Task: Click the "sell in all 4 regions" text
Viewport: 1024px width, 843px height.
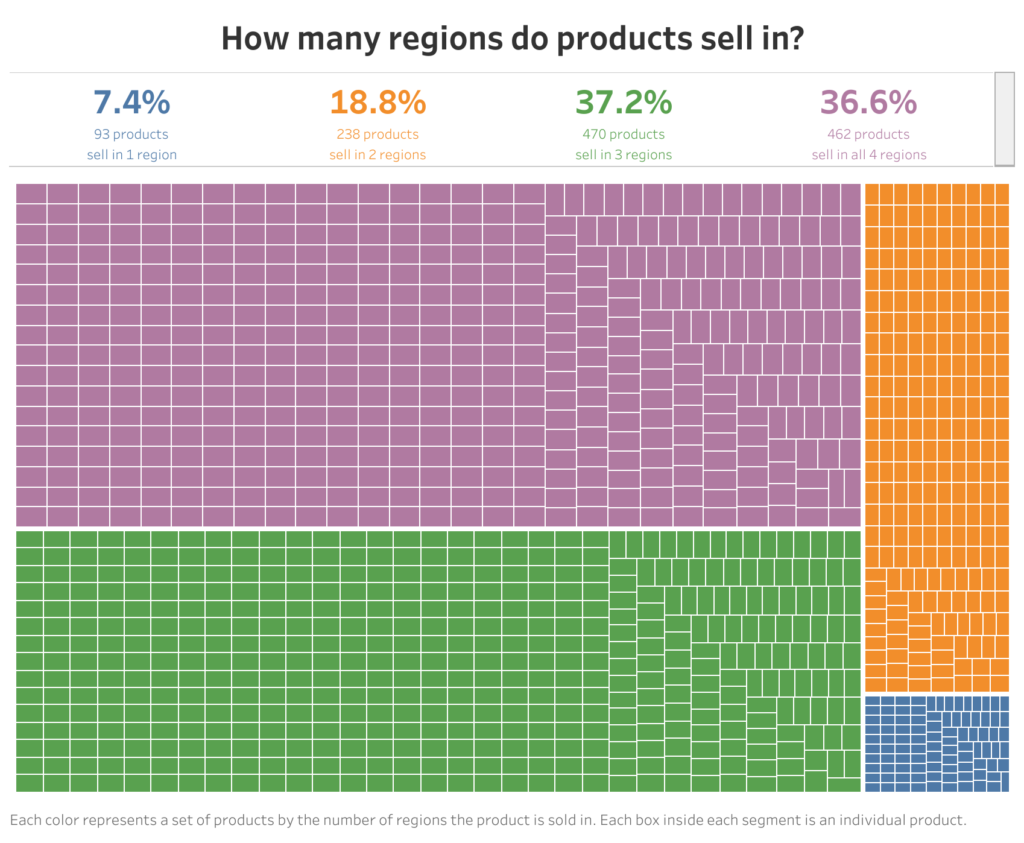Action: pos(868,155)
